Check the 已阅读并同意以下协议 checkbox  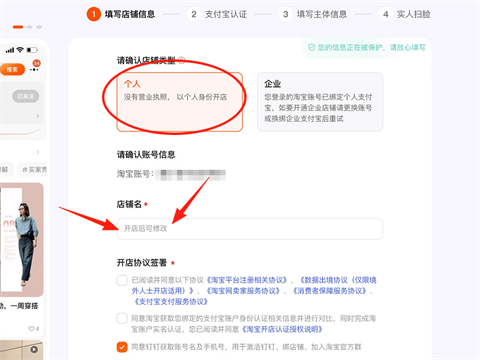click(x=122, y=280)
